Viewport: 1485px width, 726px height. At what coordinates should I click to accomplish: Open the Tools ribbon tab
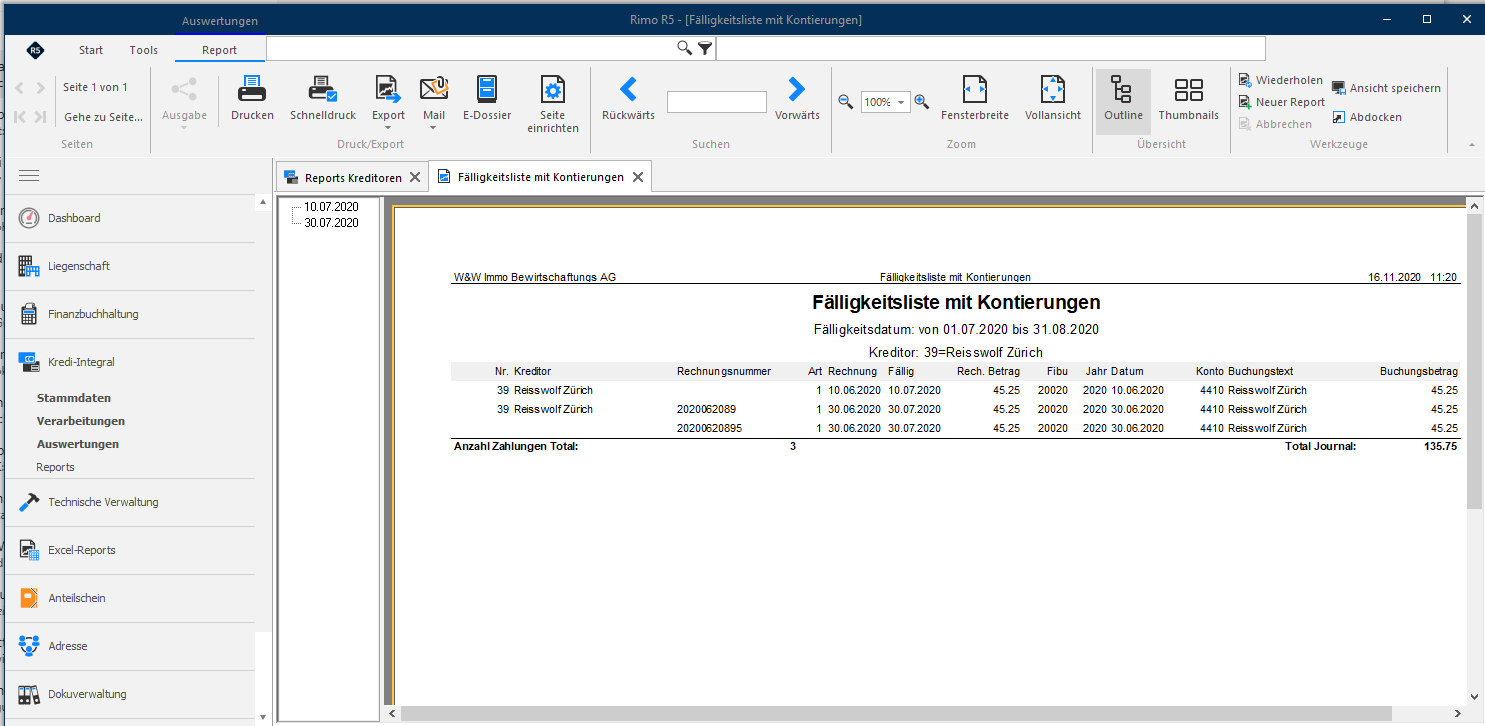pyautogui.click(x=144, y=50)
